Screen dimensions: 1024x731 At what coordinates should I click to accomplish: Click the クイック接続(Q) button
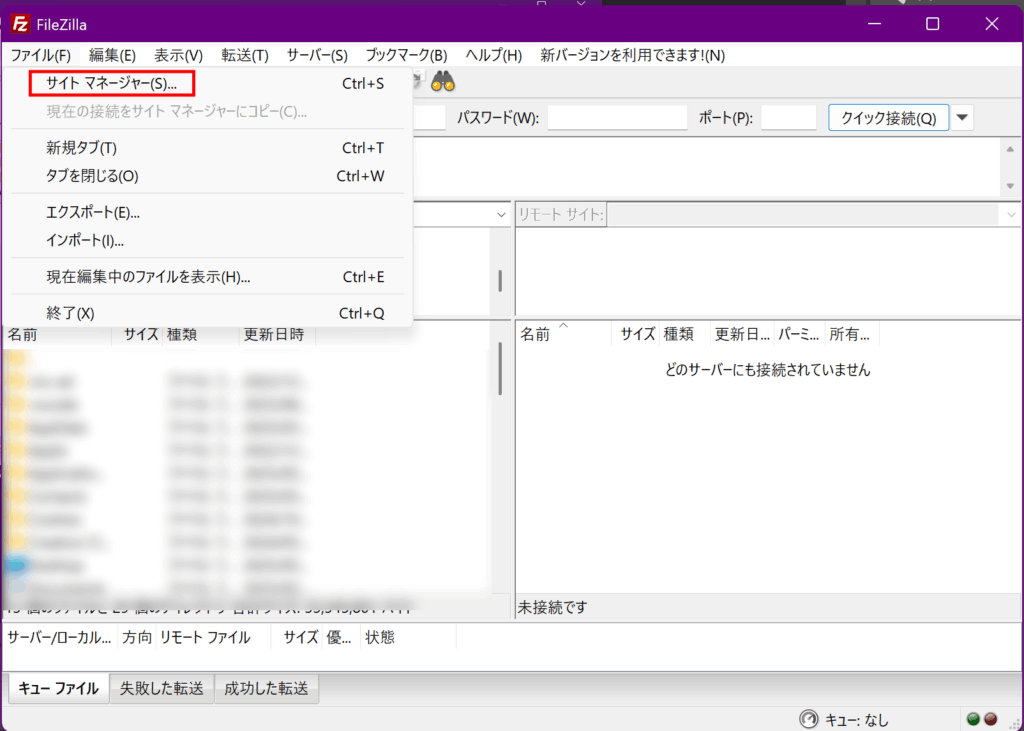coord(888,118)
